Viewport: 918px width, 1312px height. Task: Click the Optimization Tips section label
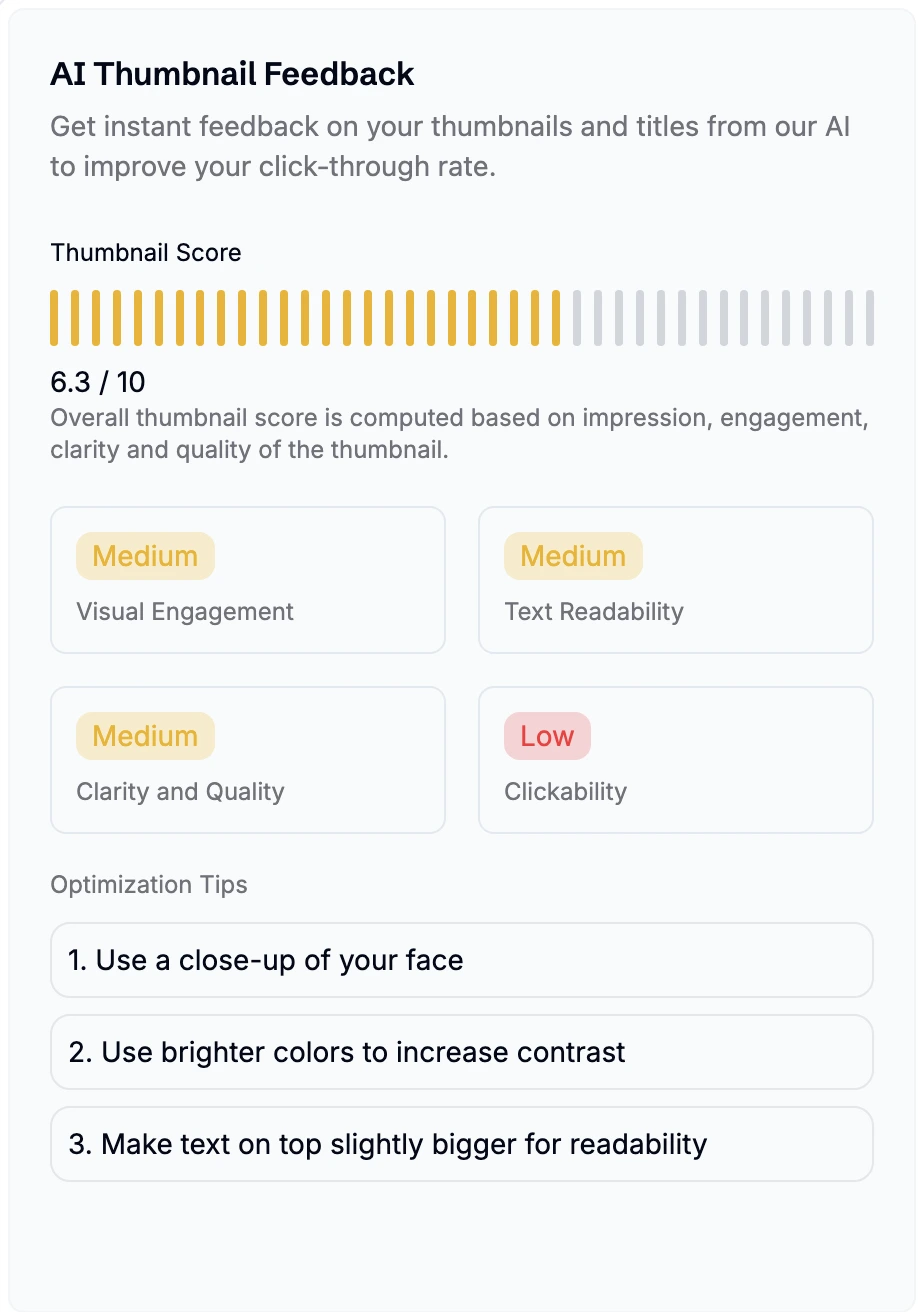[149, 885]
